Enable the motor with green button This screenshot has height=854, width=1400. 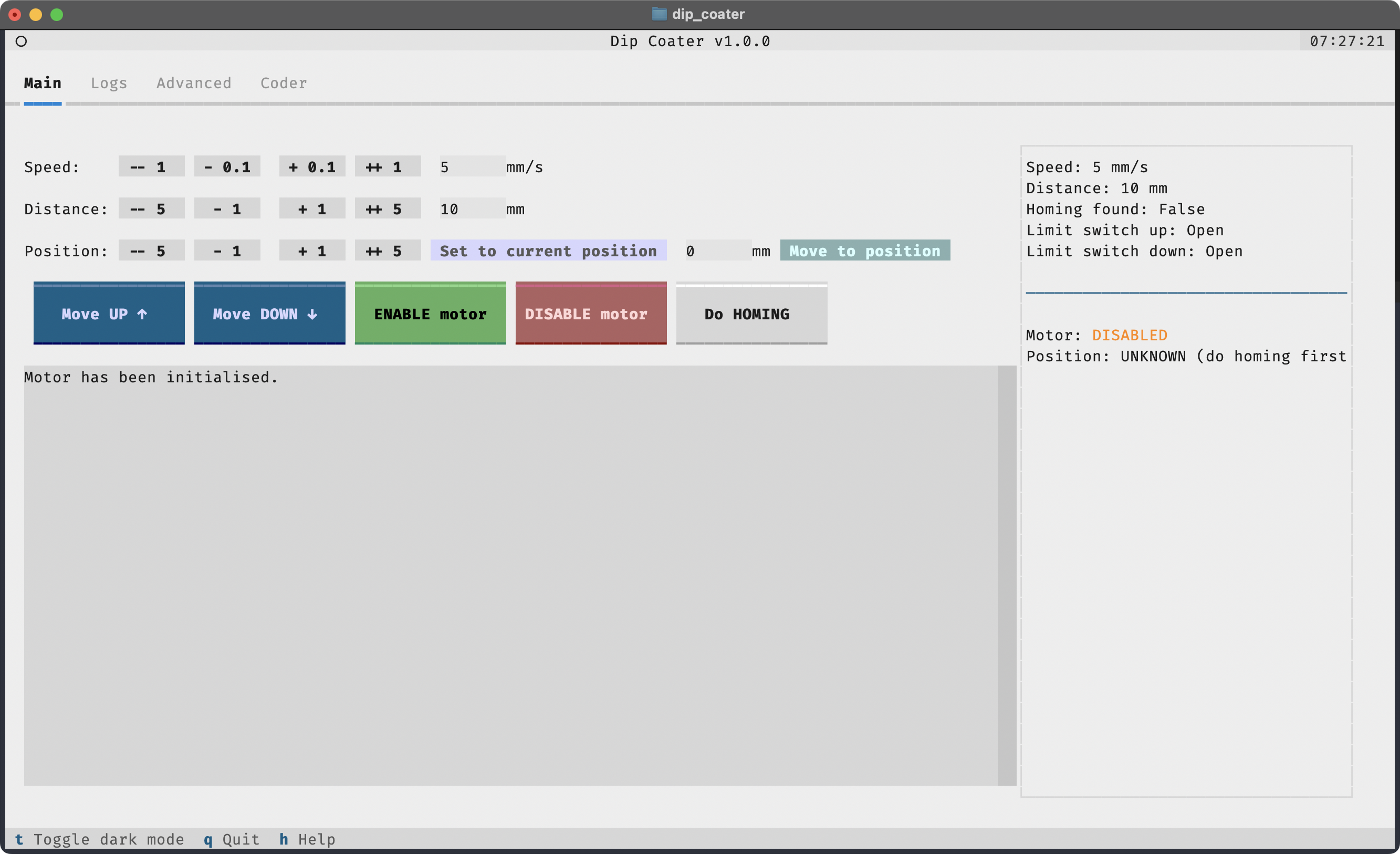tap(430, 314)
